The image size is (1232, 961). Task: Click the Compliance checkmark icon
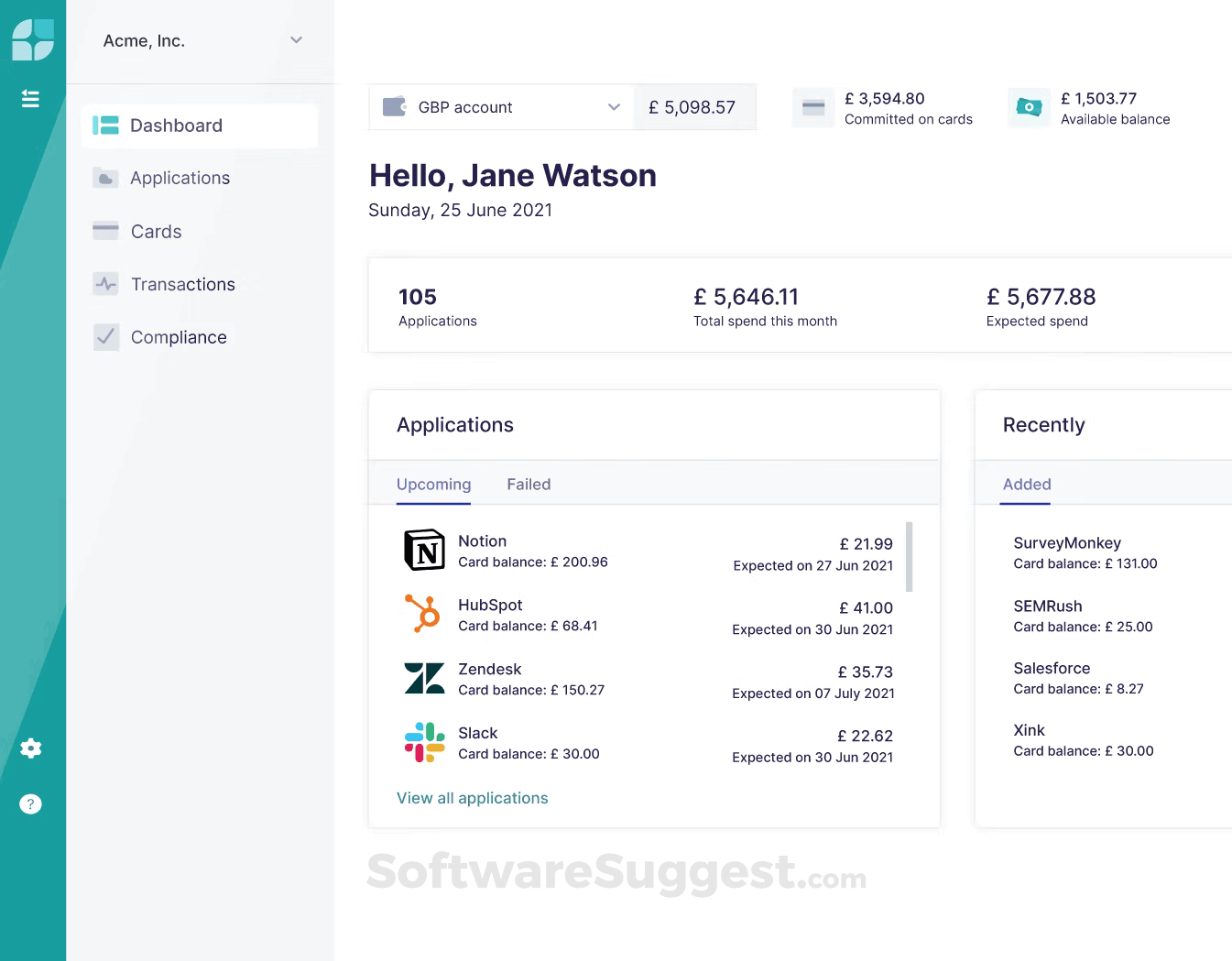(104, 337)
